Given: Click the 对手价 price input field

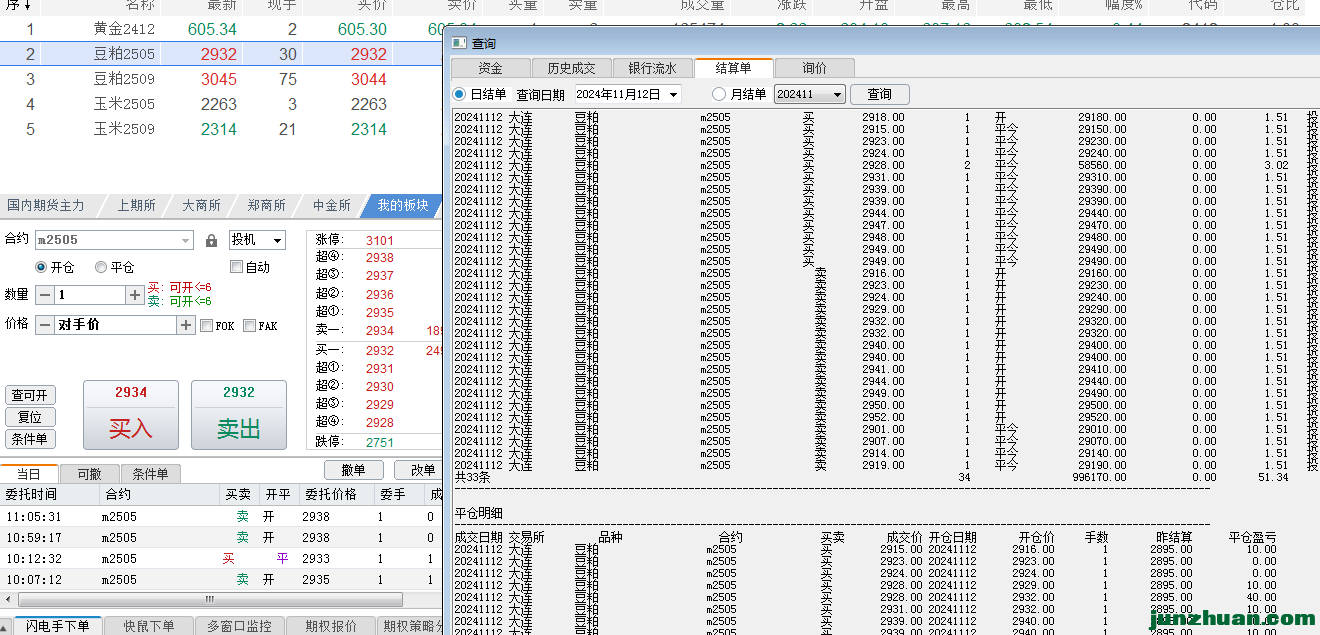Looking at the screenshot, I should click(x=115, y=325).
